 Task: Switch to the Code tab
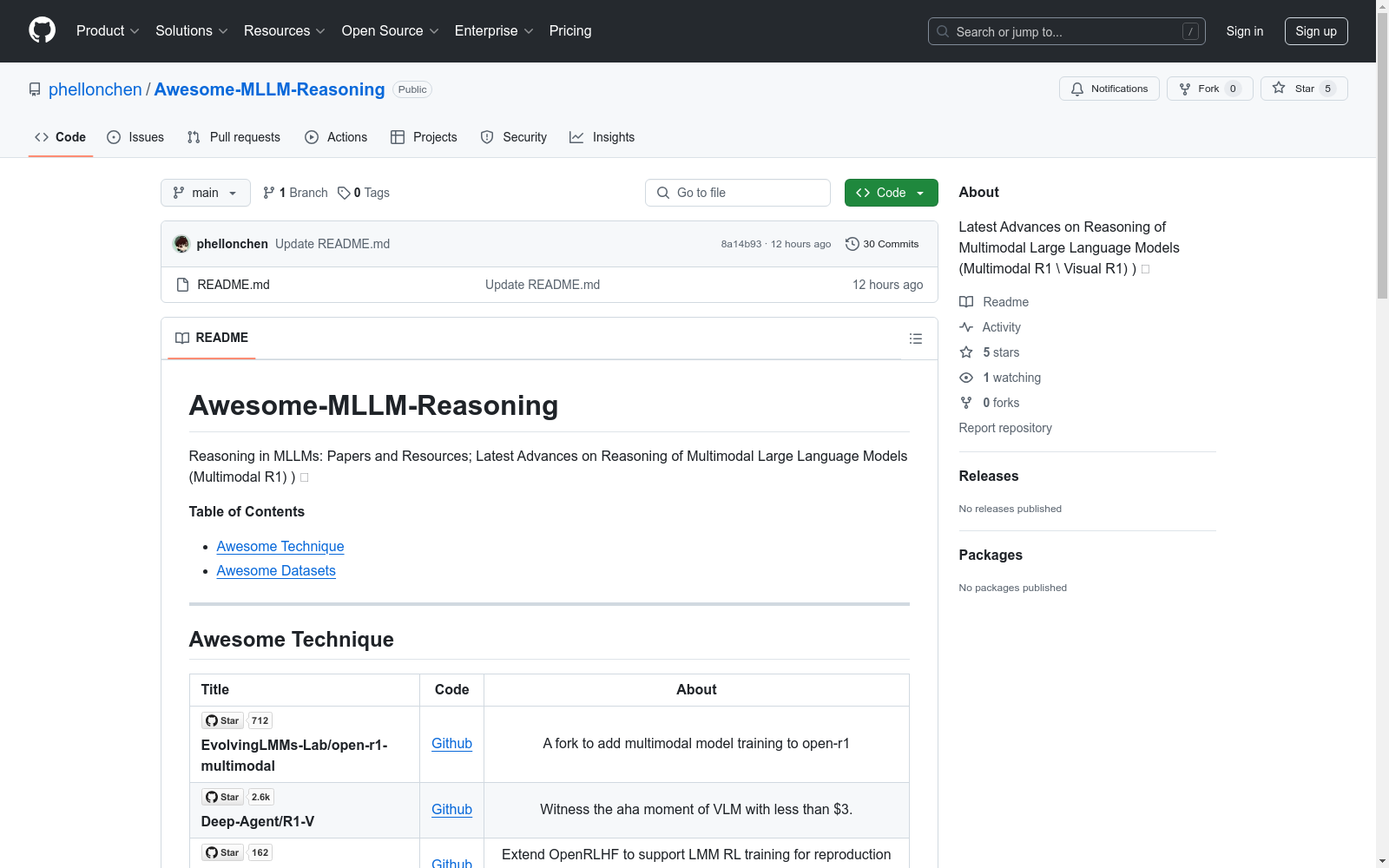pos(61,137)
